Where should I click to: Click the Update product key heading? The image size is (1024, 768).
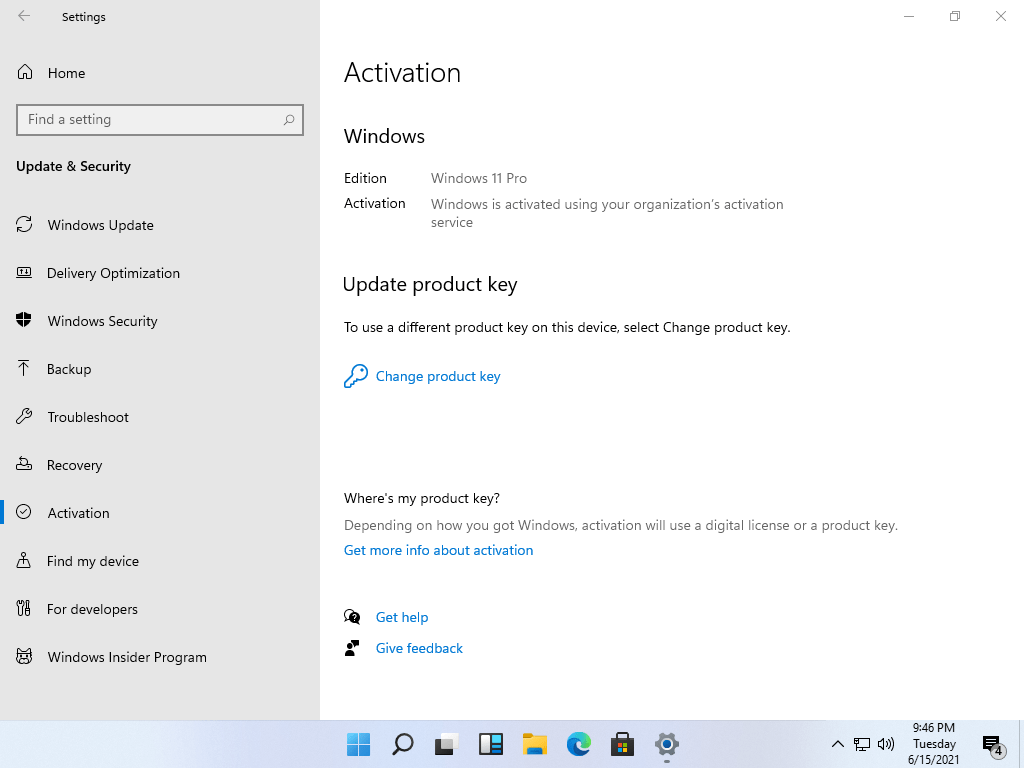[430, 285]
